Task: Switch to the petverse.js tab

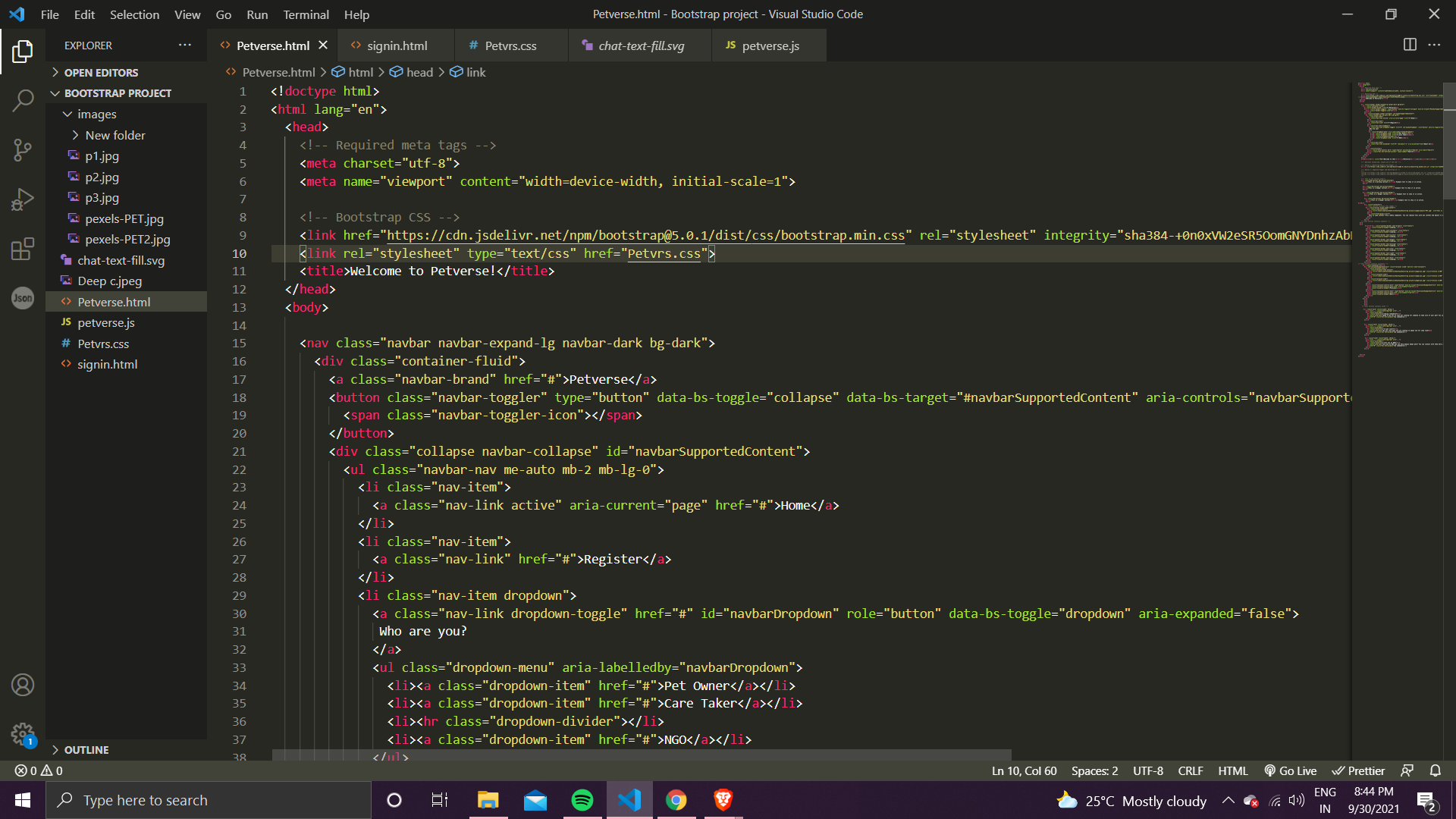Action: coord(771,45)
